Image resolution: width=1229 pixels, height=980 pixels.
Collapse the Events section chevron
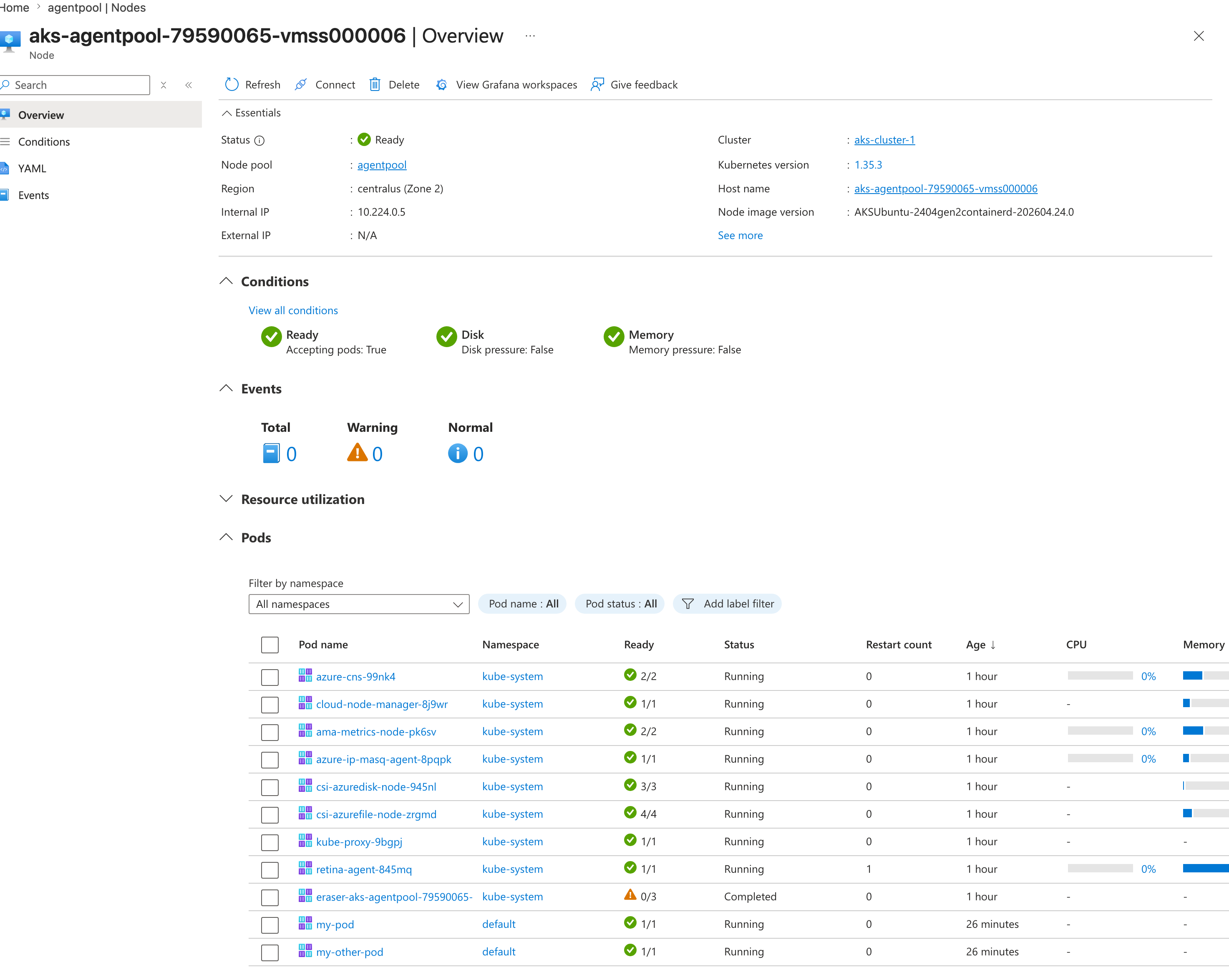pyautogui.click(x=226, y=388)
